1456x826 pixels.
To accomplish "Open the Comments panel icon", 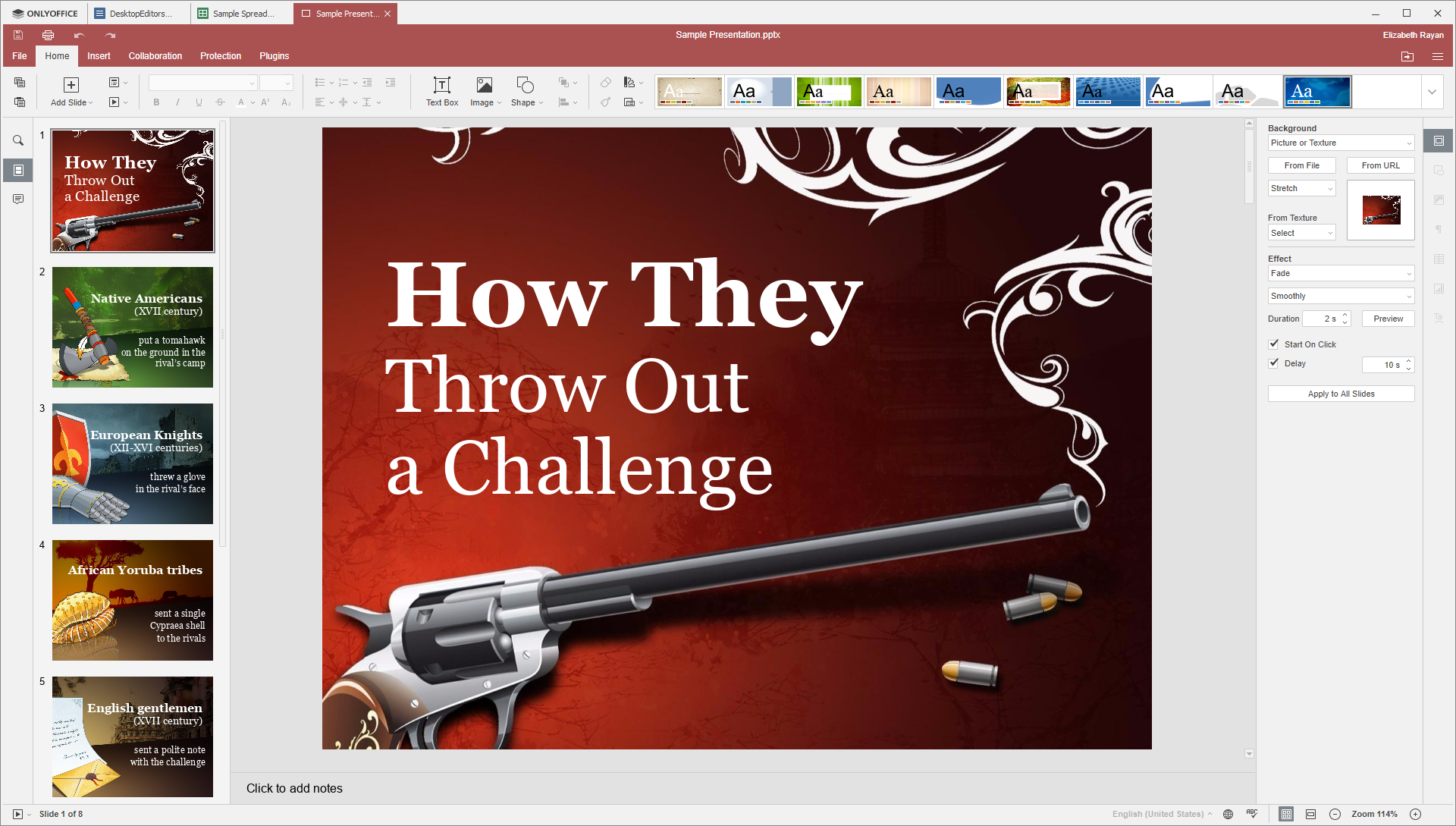I will [18, 199].
